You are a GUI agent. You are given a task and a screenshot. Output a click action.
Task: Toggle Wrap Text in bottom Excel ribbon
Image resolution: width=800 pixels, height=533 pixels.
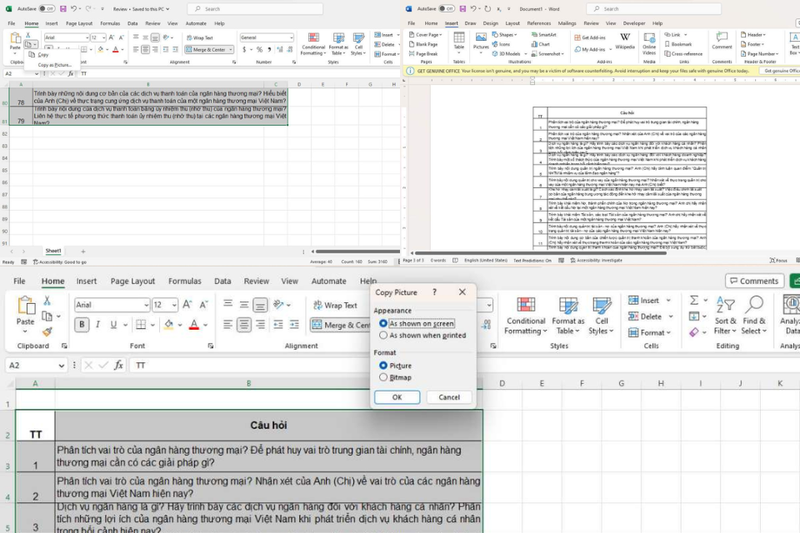tap(335, 305)
